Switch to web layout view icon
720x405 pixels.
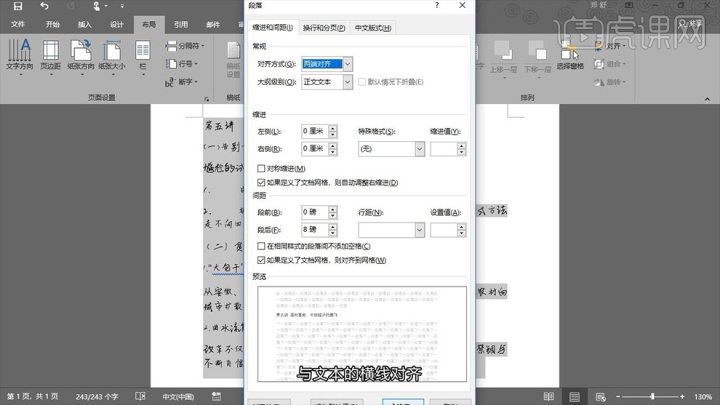(600, 396)
